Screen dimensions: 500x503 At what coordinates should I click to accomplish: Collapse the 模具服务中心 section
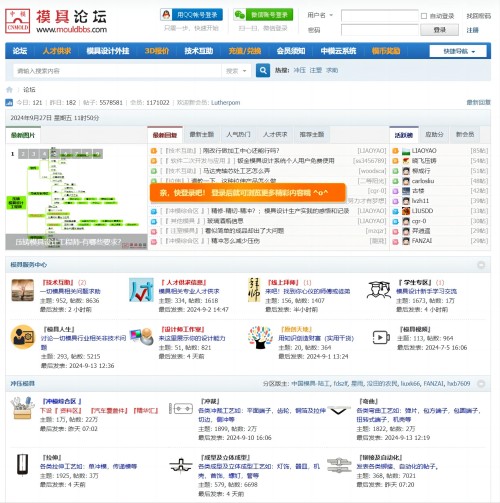pyautogui.click(x=481, y=265)
